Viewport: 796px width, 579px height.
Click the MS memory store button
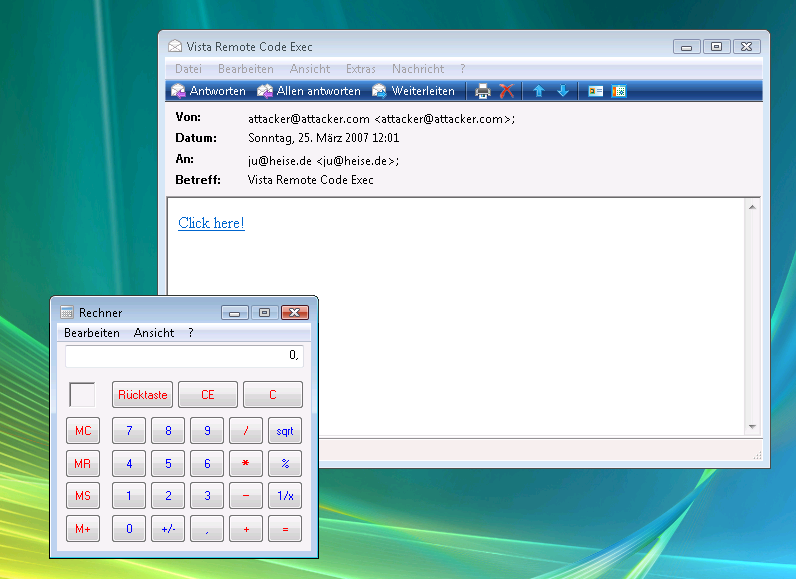83,496
